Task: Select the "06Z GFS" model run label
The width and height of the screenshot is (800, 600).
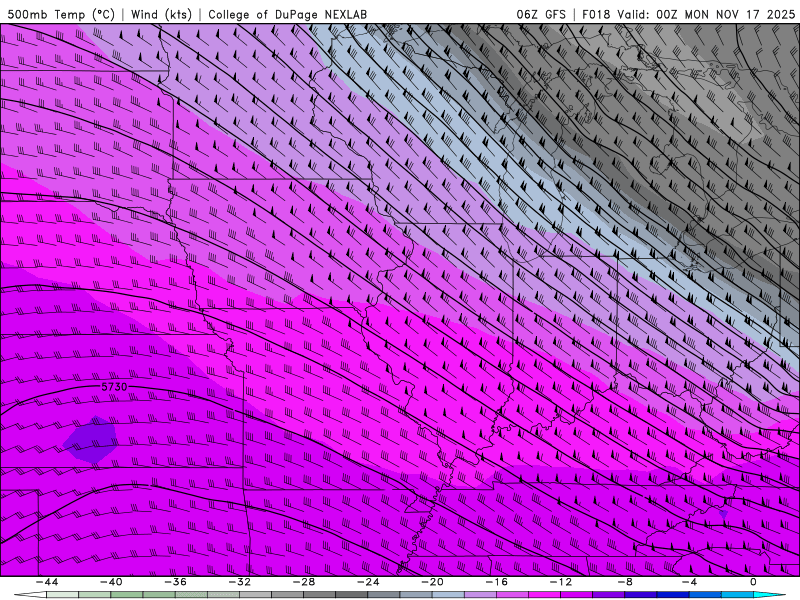Action: (541, 14)
